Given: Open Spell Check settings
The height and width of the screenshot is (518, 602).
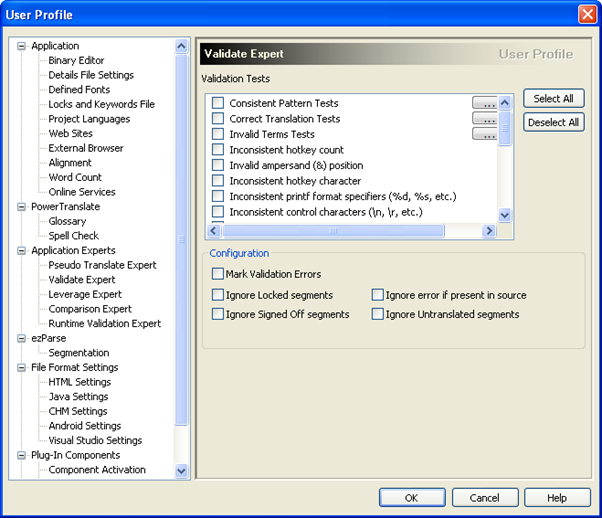Looking at the screenshot, I should tap(73, 236).
